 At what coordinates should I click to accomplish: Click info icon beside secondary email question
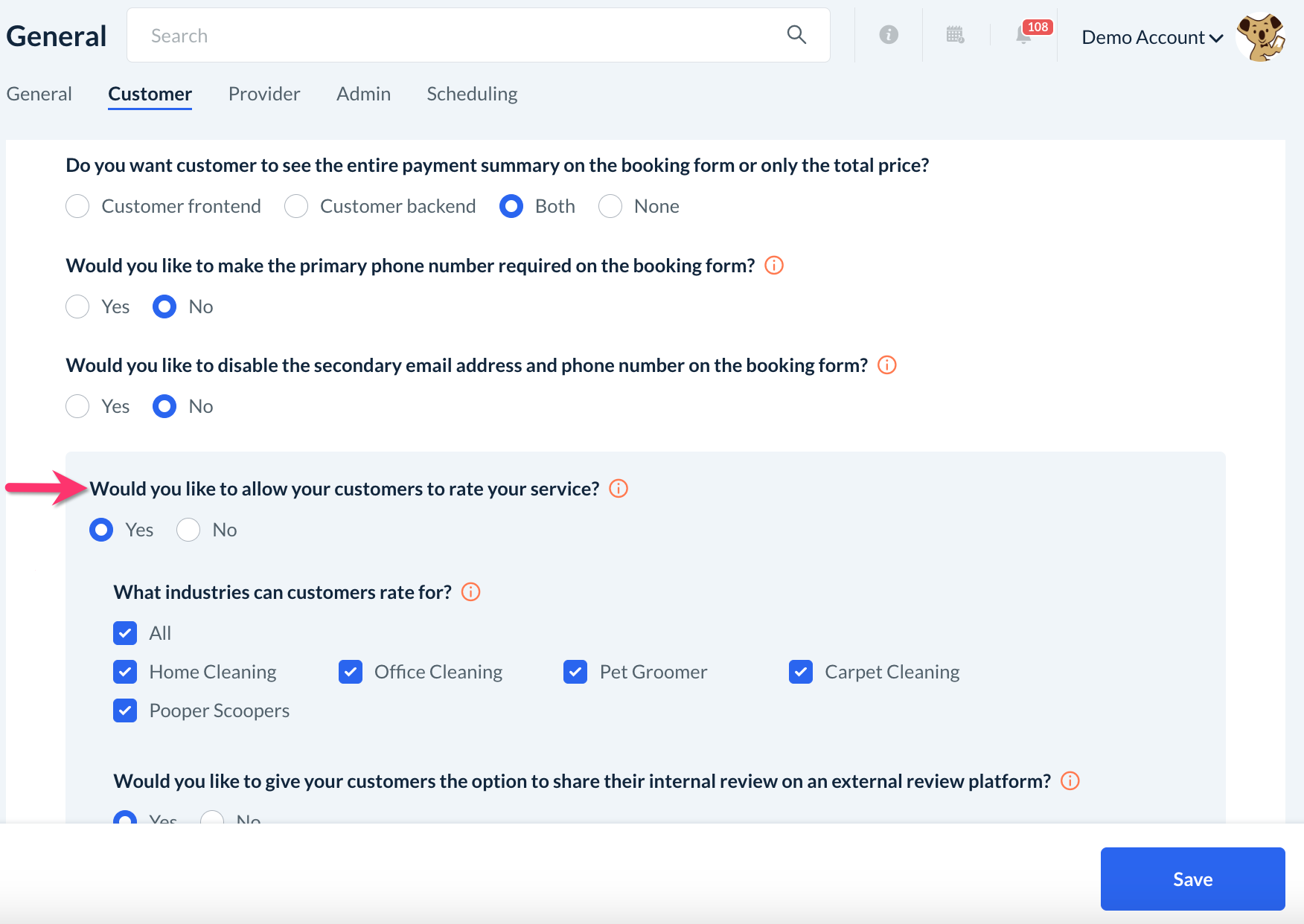887,365
